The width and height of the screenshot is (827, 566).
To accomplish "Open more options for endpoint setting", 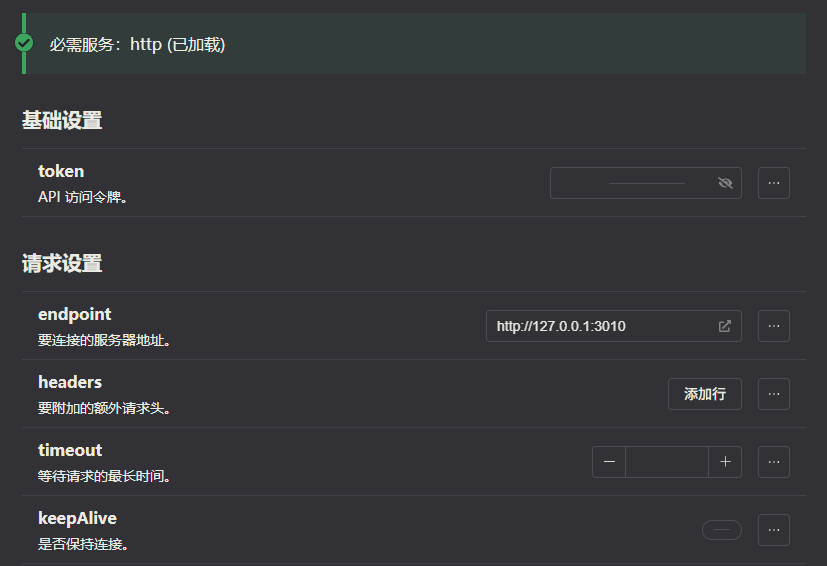I will (x=774, y=326).
